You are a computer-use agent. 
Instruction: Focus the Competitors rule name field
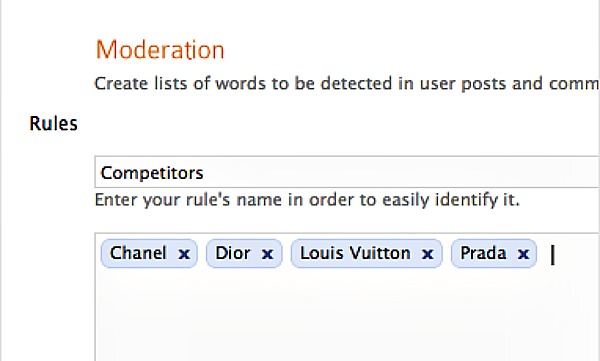pyautogui.click(x=347, y=172)
